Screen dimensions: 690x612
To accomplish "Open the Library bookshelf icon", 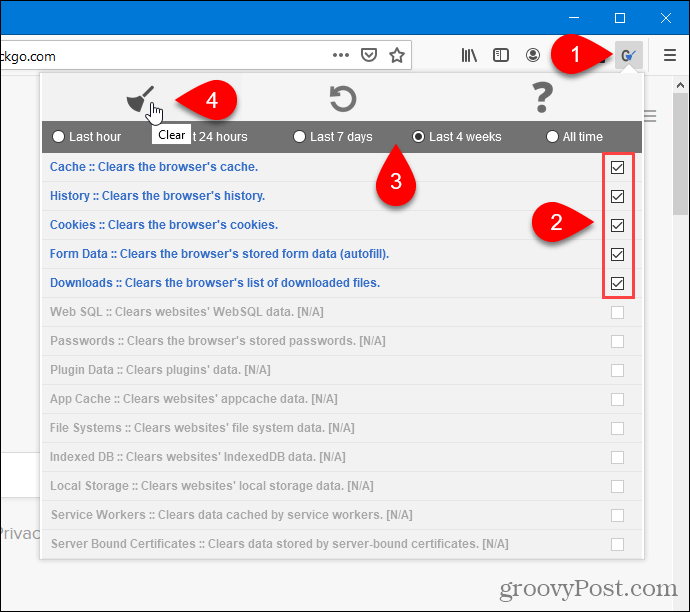I will (469, 55).
